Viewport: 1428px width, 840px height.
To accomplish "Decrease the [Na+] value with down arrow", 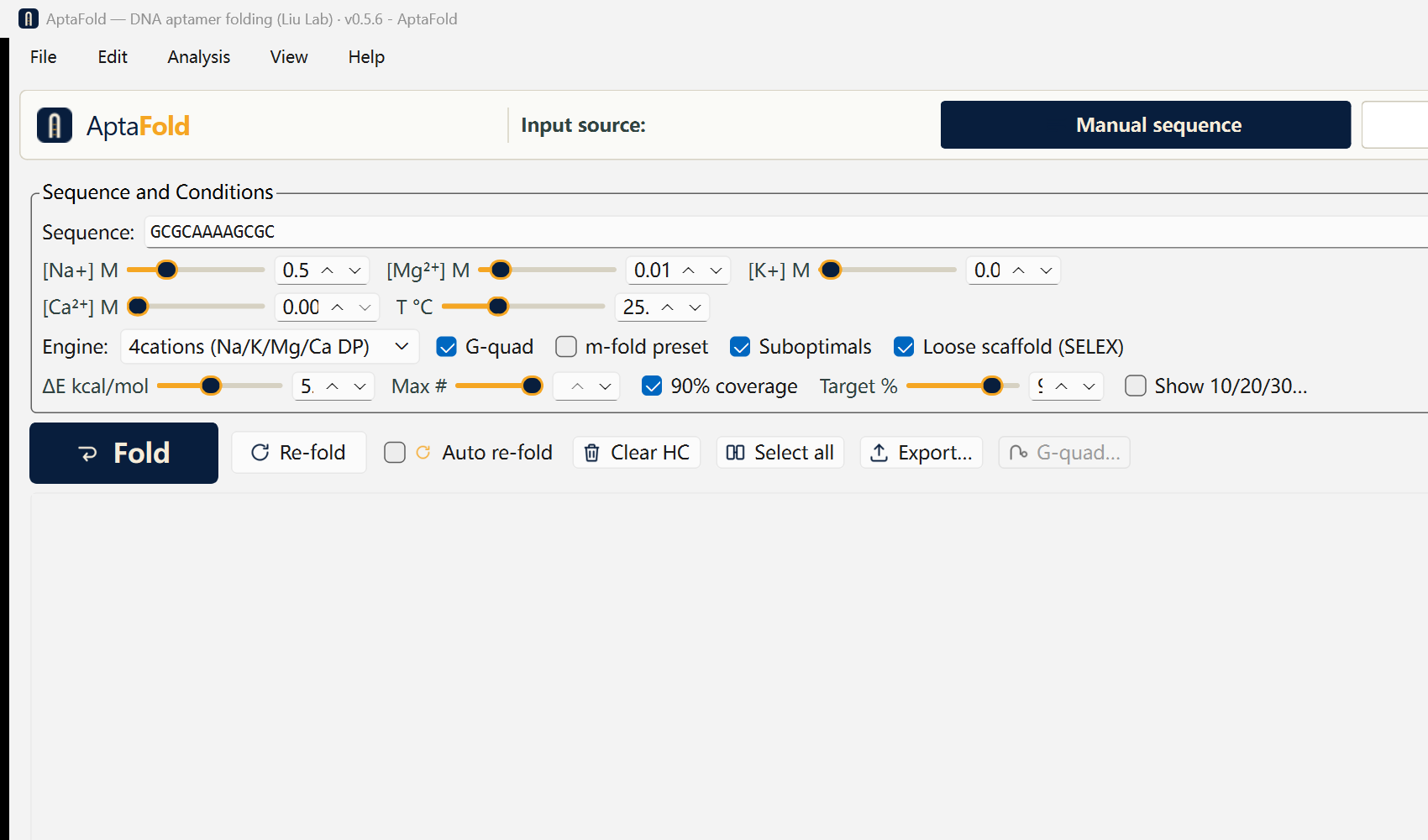I will point(354,270).
